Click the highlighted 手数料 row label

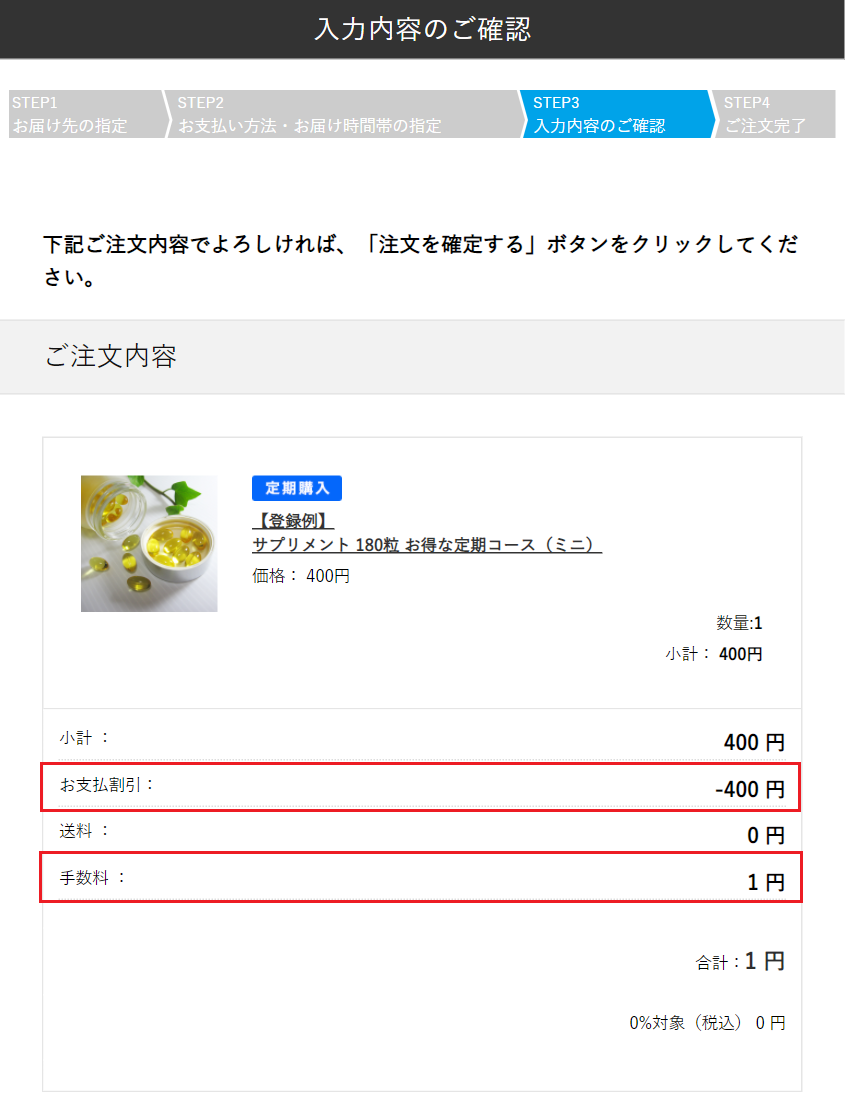tap(93, 878)
